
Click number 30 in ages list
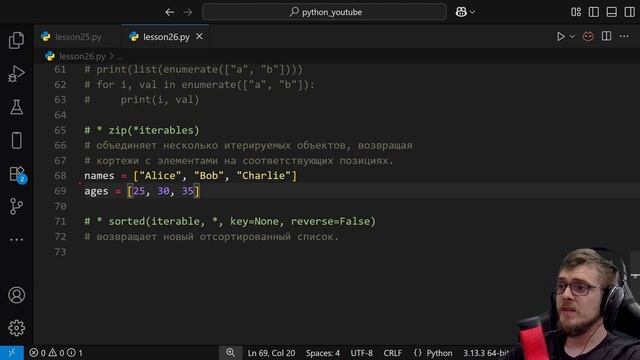tap(163, 191)
